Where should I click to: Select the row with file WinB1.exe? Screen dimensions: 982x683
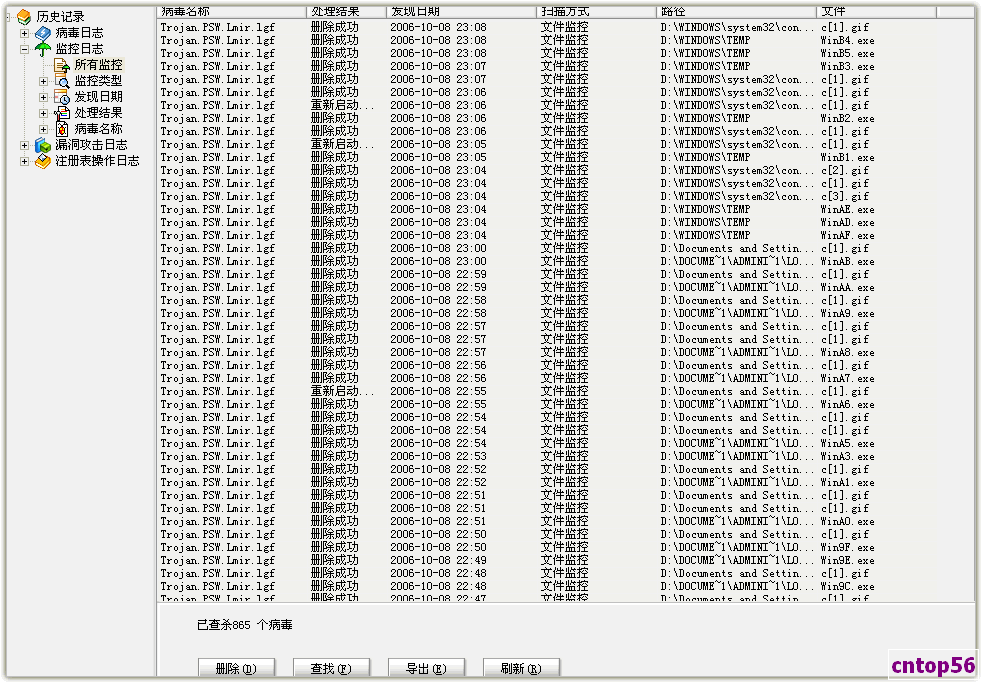pyautogui.click(x=566, y=158)
